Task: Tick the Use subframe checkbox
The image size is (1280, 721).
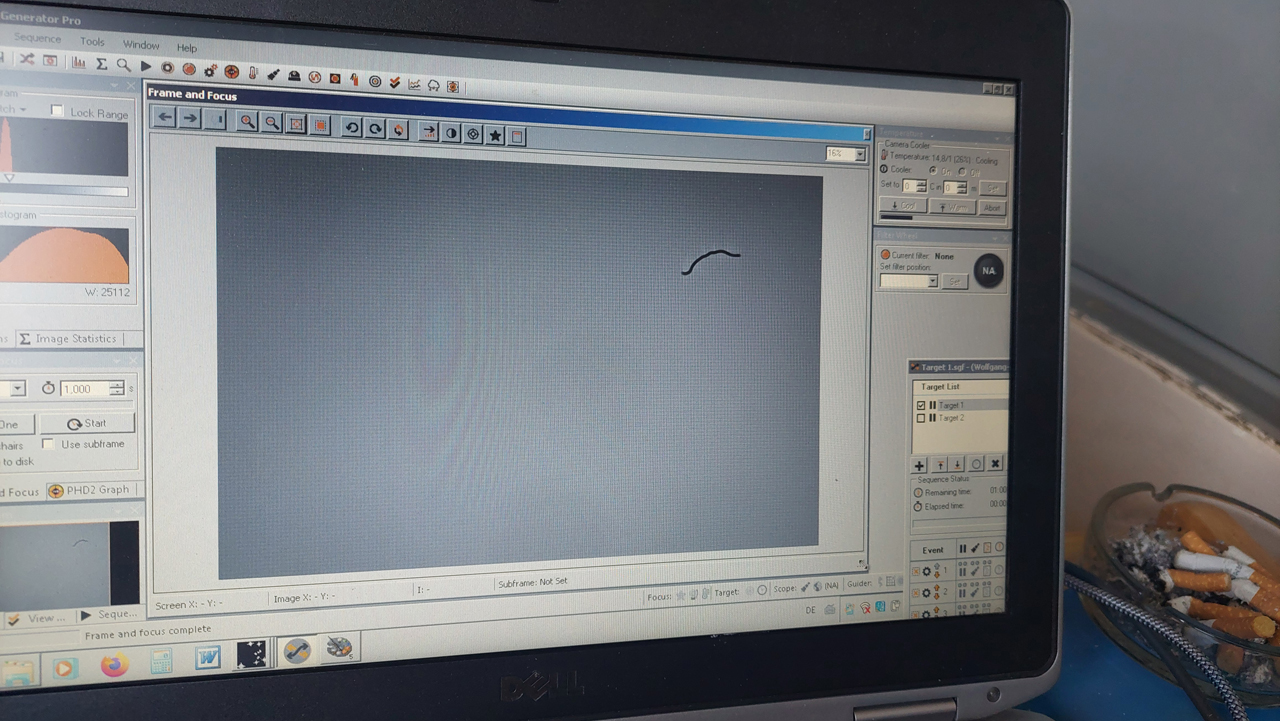Action: point(48,444)
